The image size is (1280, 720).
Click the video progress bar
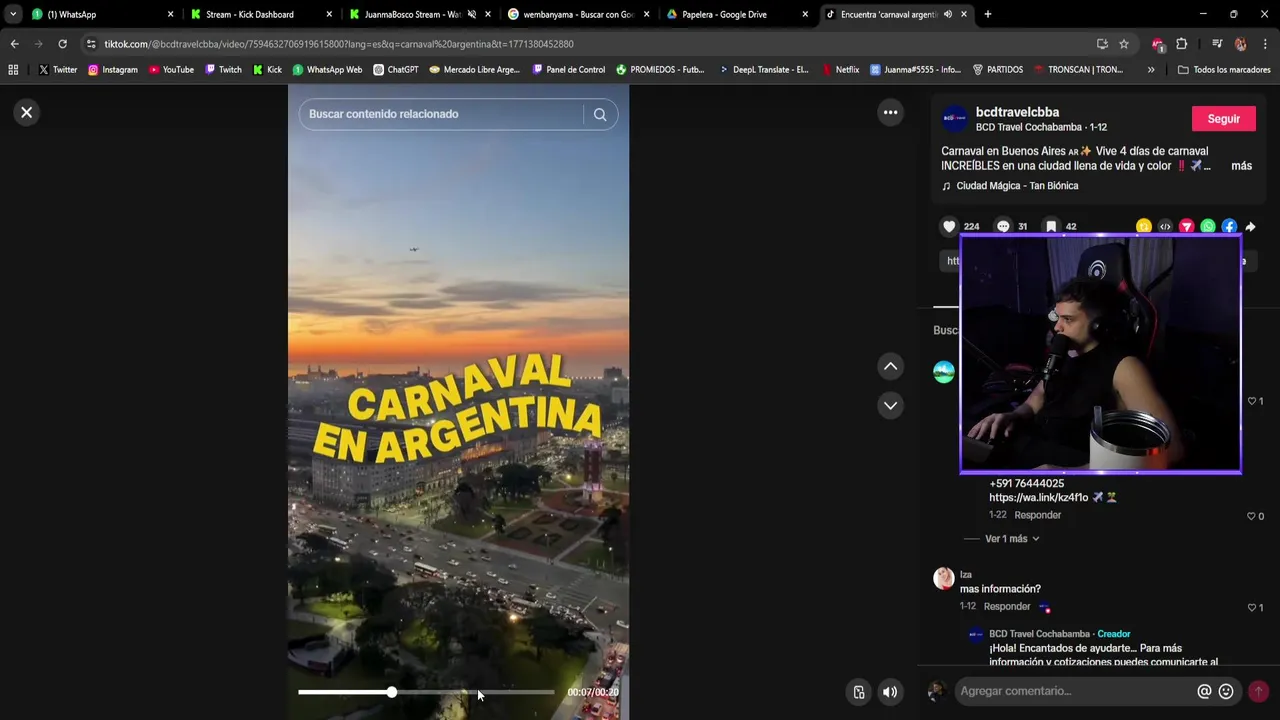426,692
